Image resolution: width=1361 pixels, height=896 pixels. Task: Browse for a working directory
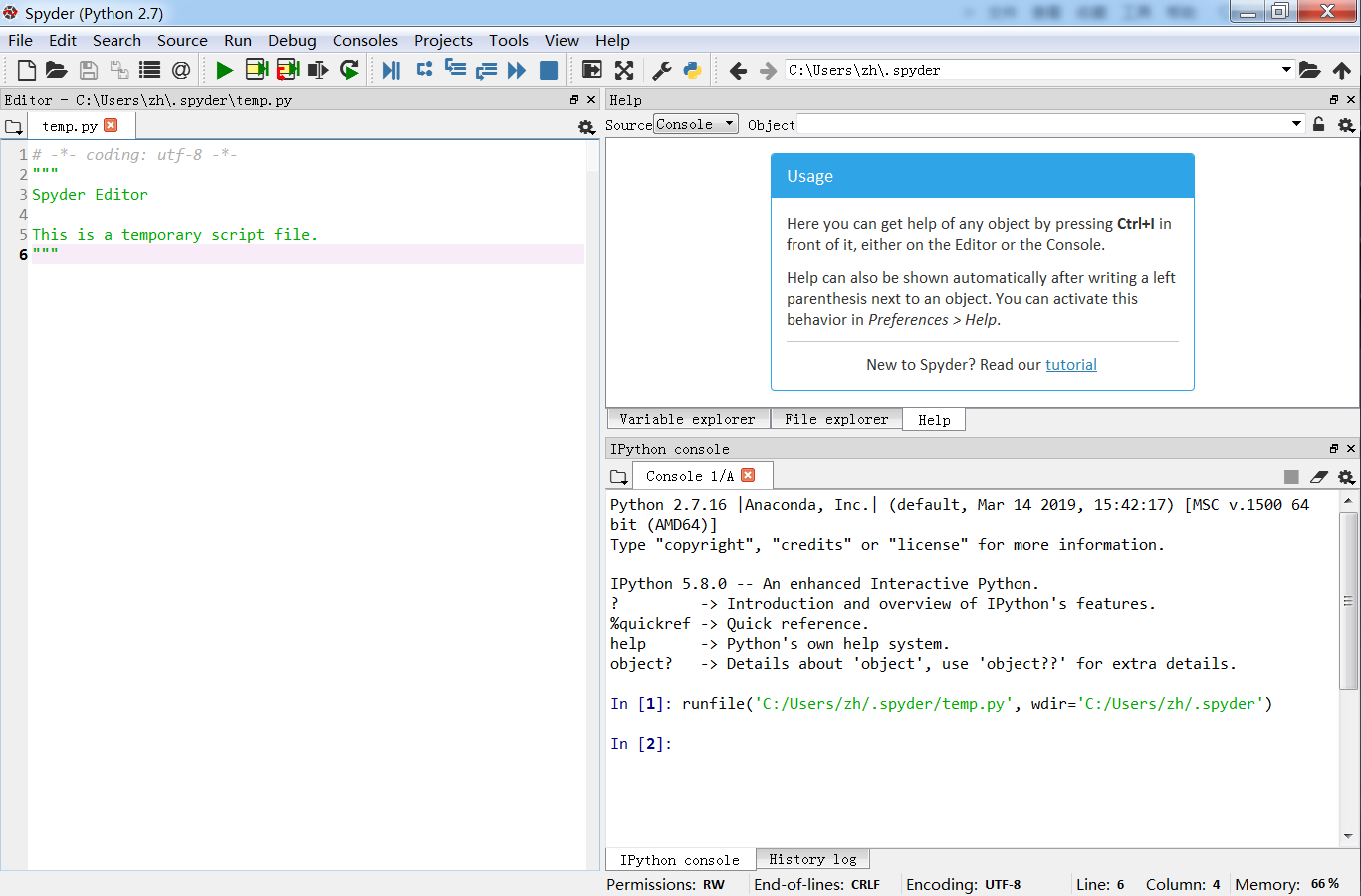coord(1310,70)
